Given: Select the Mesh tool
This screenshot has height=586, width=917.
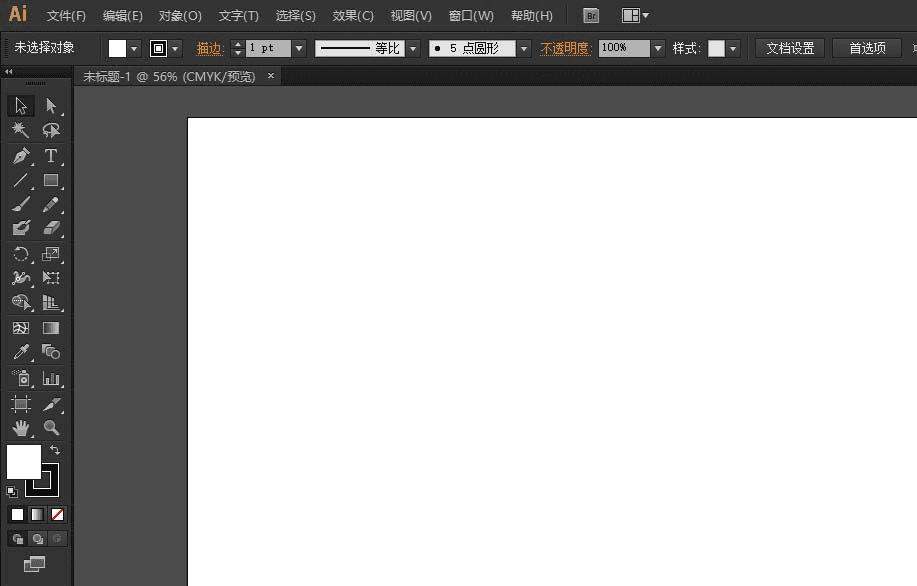Looking at the screenshot, I should (20, 328).
